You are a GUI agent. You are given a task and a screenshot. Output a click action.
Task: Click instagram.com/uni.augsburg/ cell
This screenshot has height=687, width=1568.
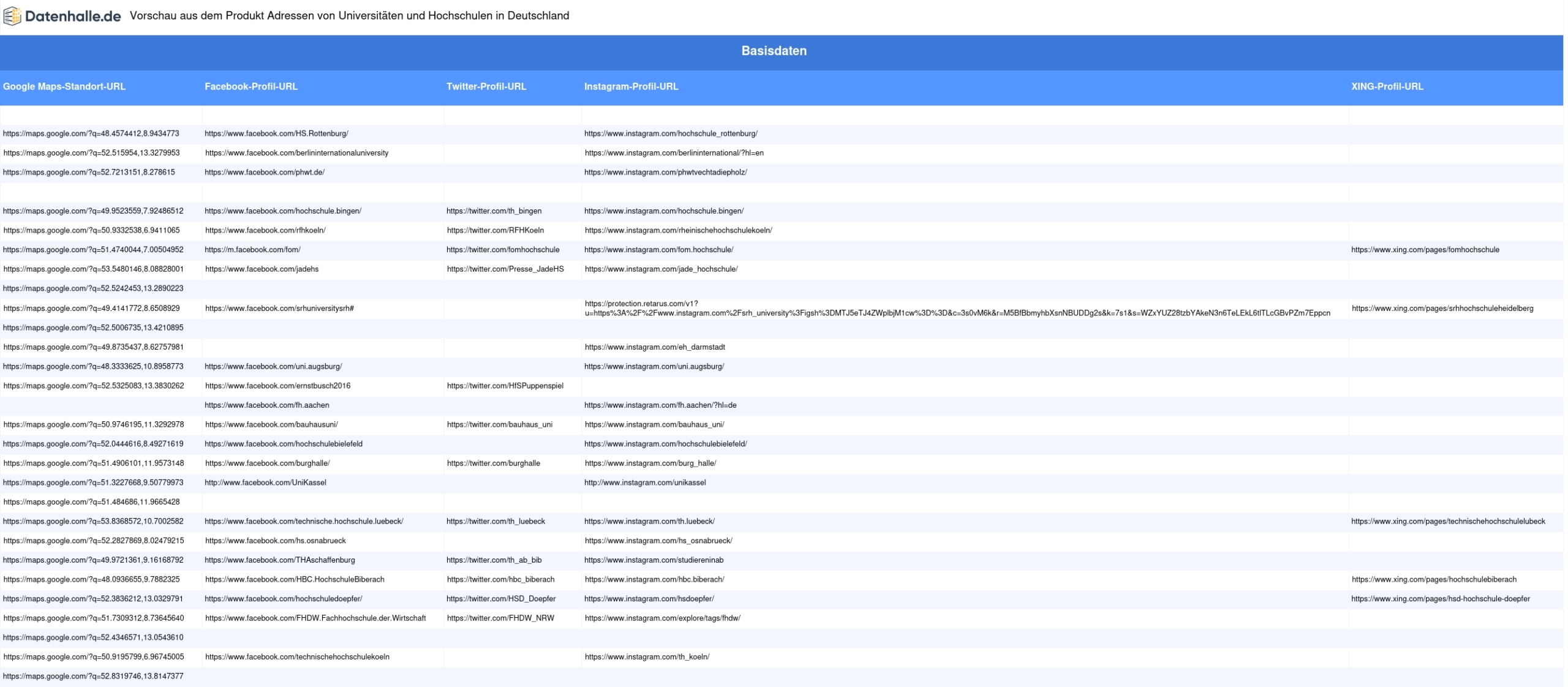(x=654, y=367)
